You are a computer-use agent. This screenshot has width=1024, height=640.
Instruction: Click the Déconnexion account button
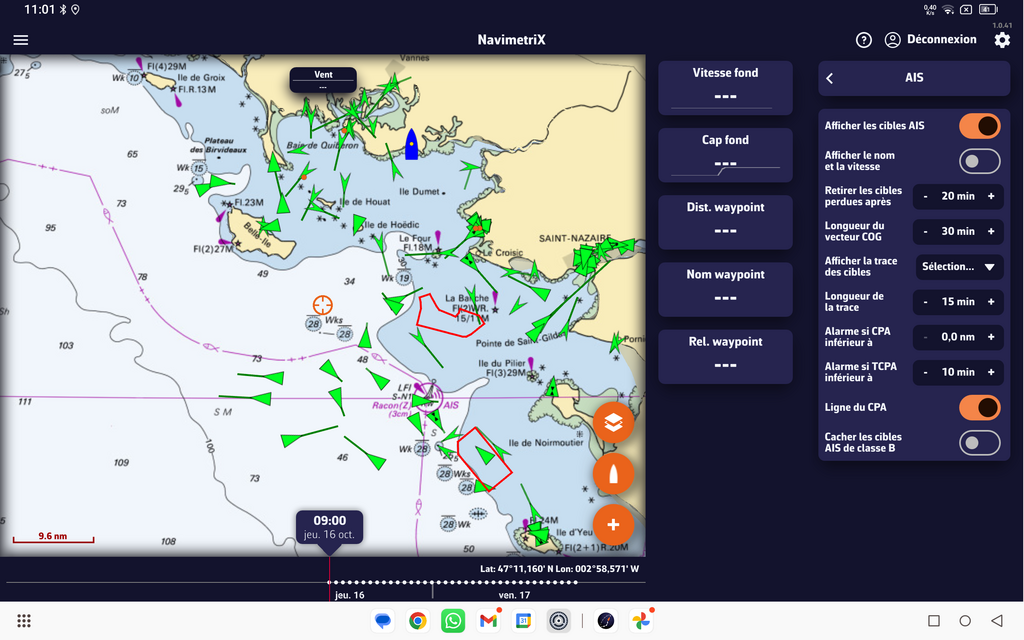click(930, 40)
